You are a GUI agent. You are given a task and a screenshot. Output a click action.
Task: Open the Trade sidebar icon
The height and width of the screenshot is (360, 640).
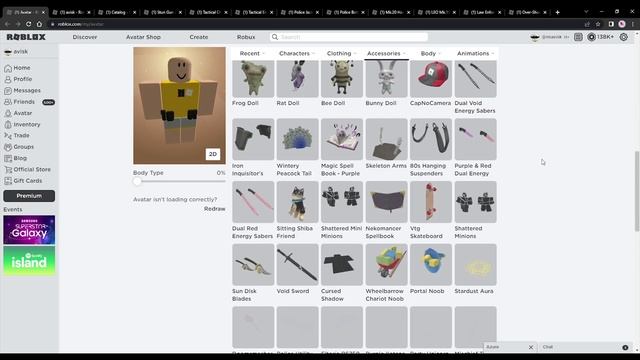coord(8,136)
